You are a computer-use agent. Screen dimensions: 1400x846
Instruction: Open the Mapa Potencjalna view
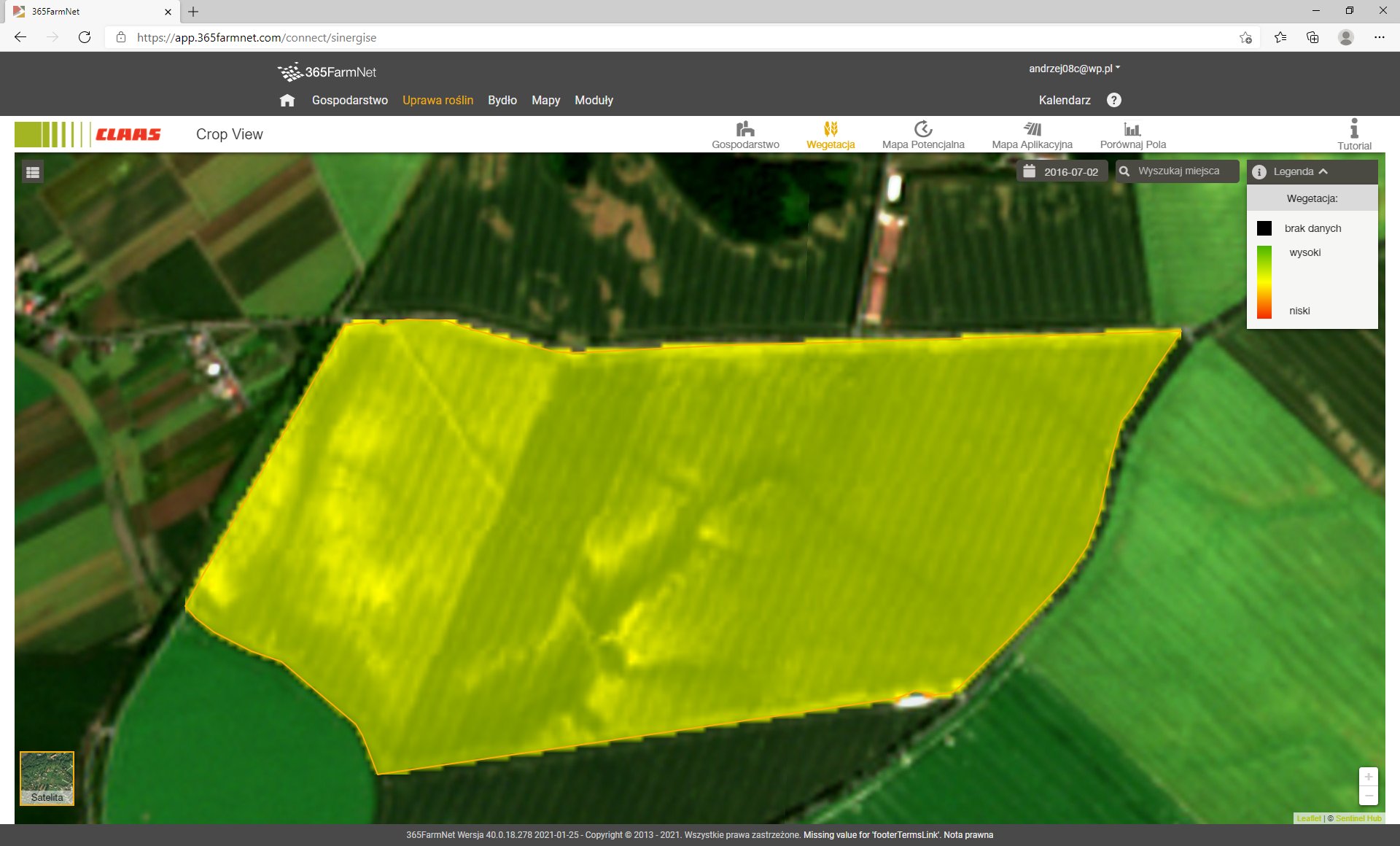pyautogui.click(x=922, y=130)
